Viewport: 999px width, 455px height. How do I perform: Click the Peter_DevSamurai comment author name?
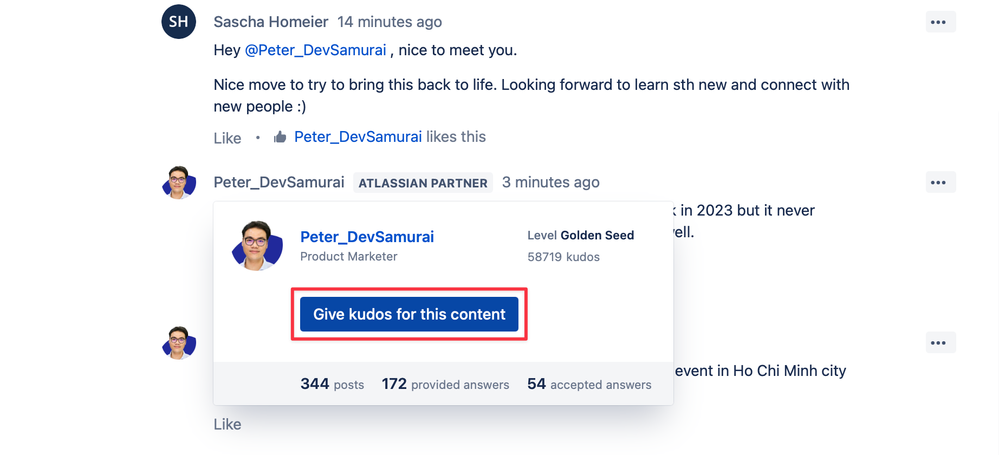(x=279, y=182)
